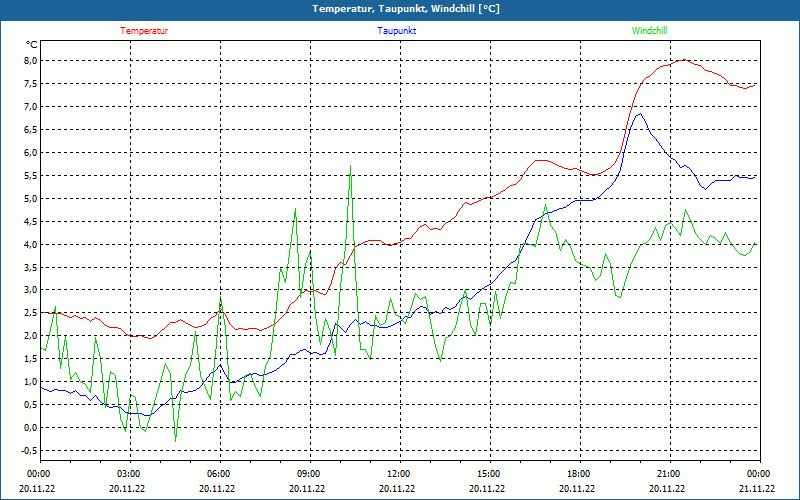This screenshot has width=800, height=500.
Task: Click the °C unit label on axis
Action: [32, 45]
